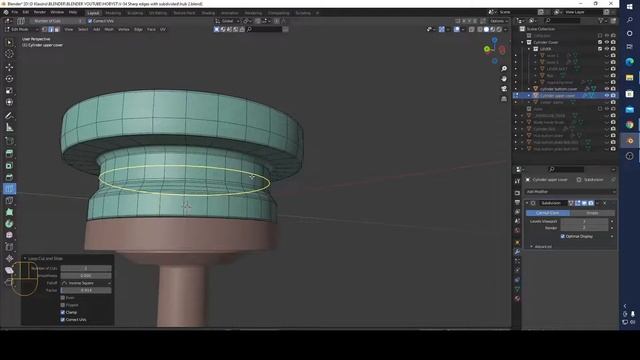Click the Number of Cuts field in panel
Screen dimensions: 640x360
pos(86,269)
